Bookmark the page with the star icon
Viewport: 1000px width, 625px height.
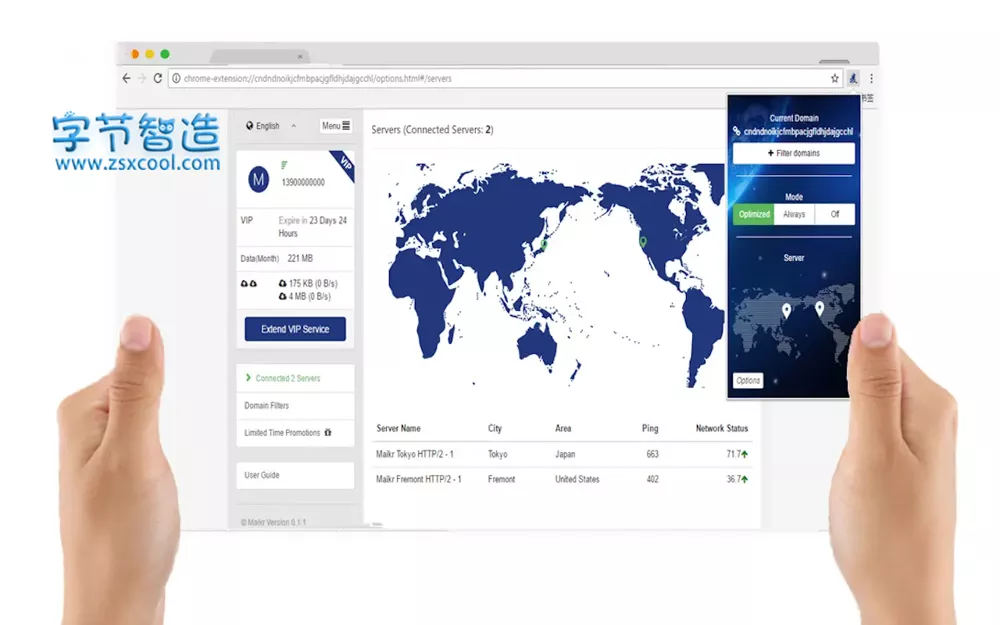pos(834,78)
